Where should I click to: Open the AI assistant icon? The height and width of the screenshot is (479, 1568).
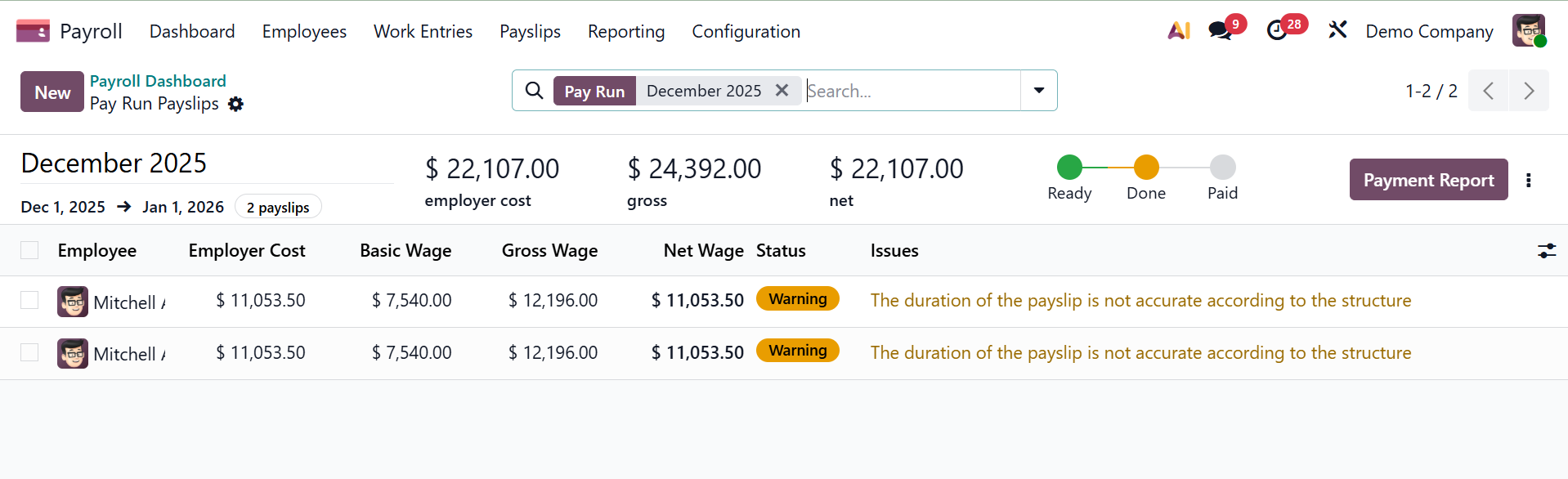click(x=1178, y=31)
